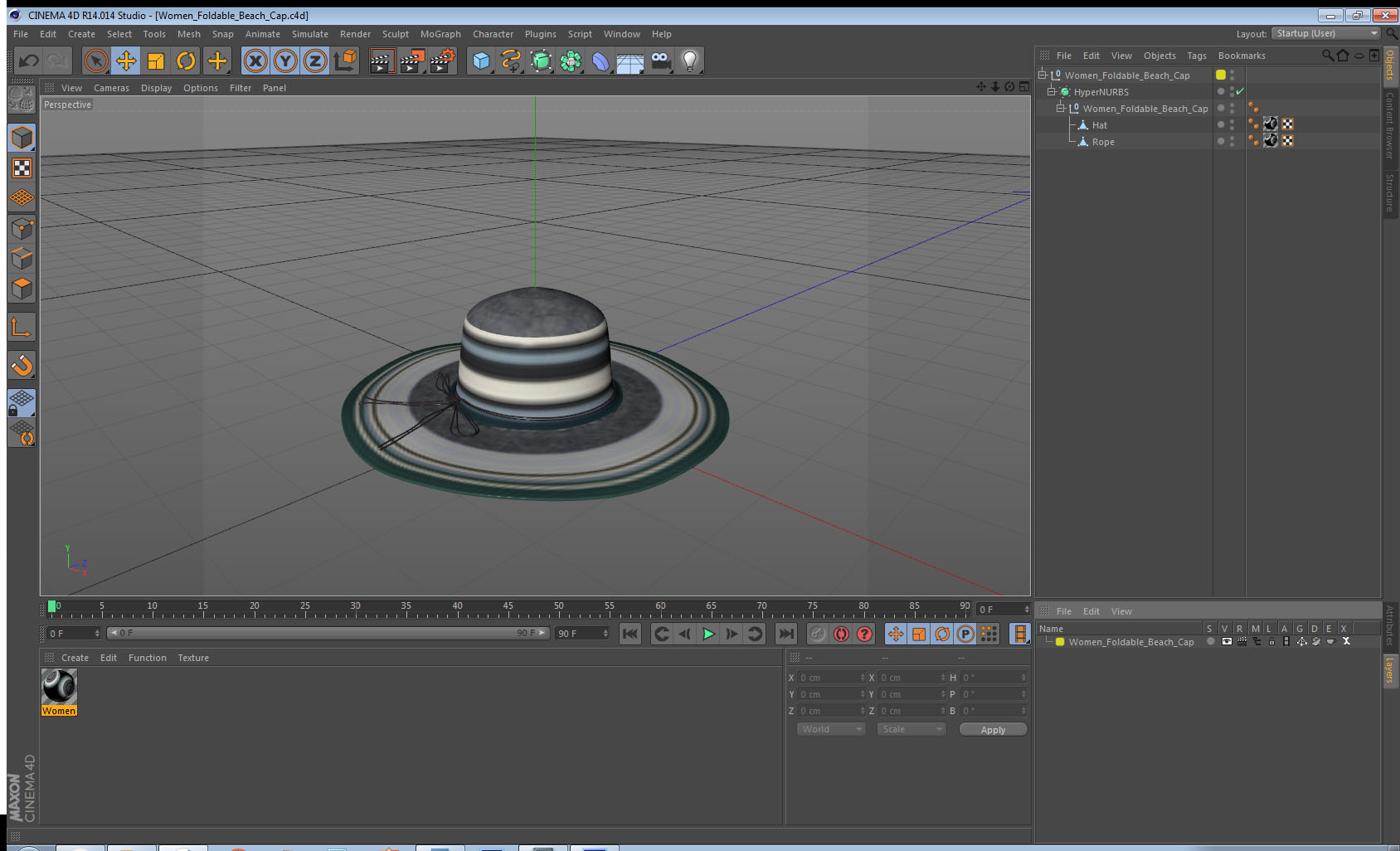
Task: Open the Array modeling objects icon
Action: point(571,61)
